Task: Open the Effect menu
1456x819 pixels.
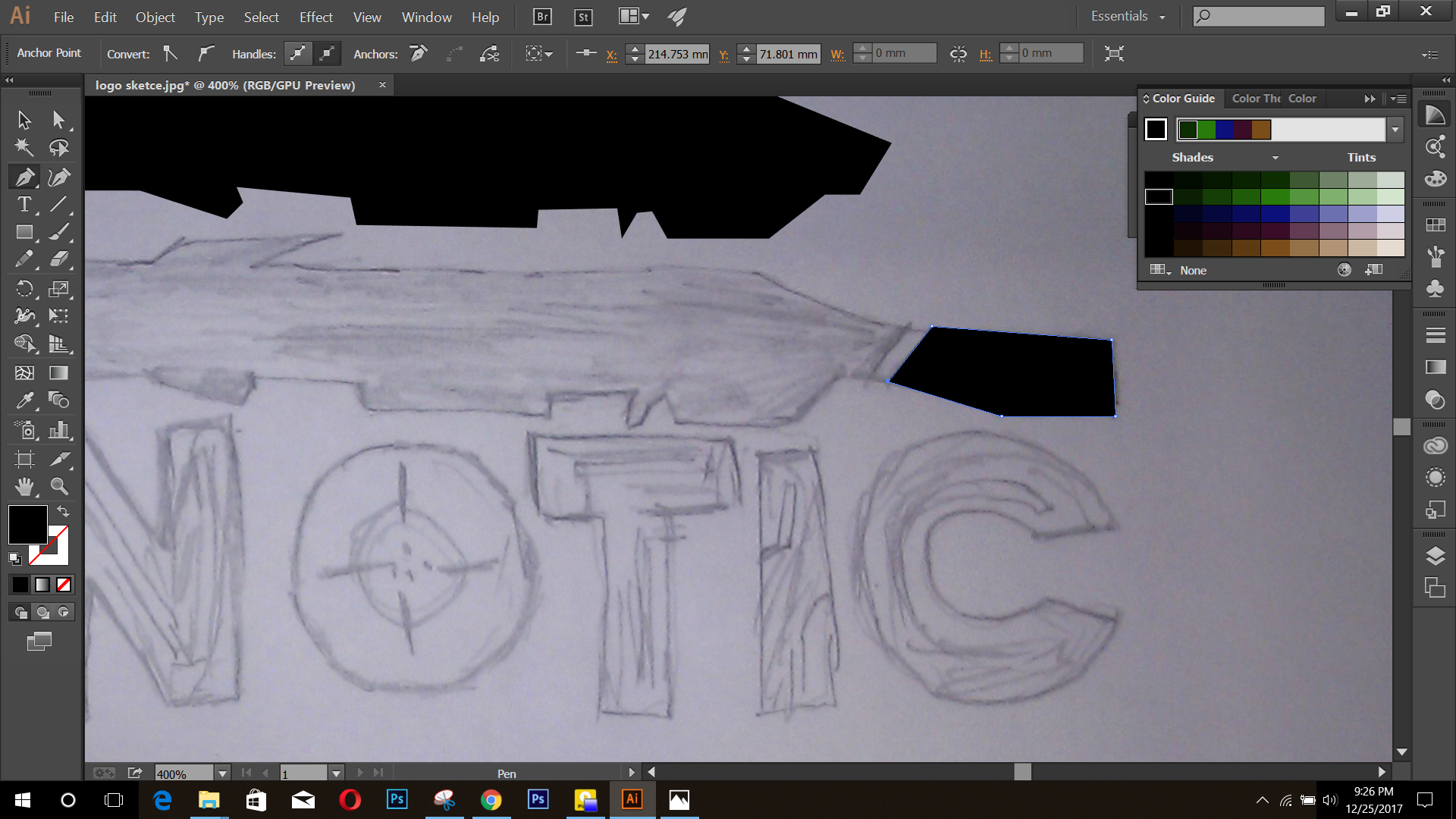Action: (x=315, y=17)
